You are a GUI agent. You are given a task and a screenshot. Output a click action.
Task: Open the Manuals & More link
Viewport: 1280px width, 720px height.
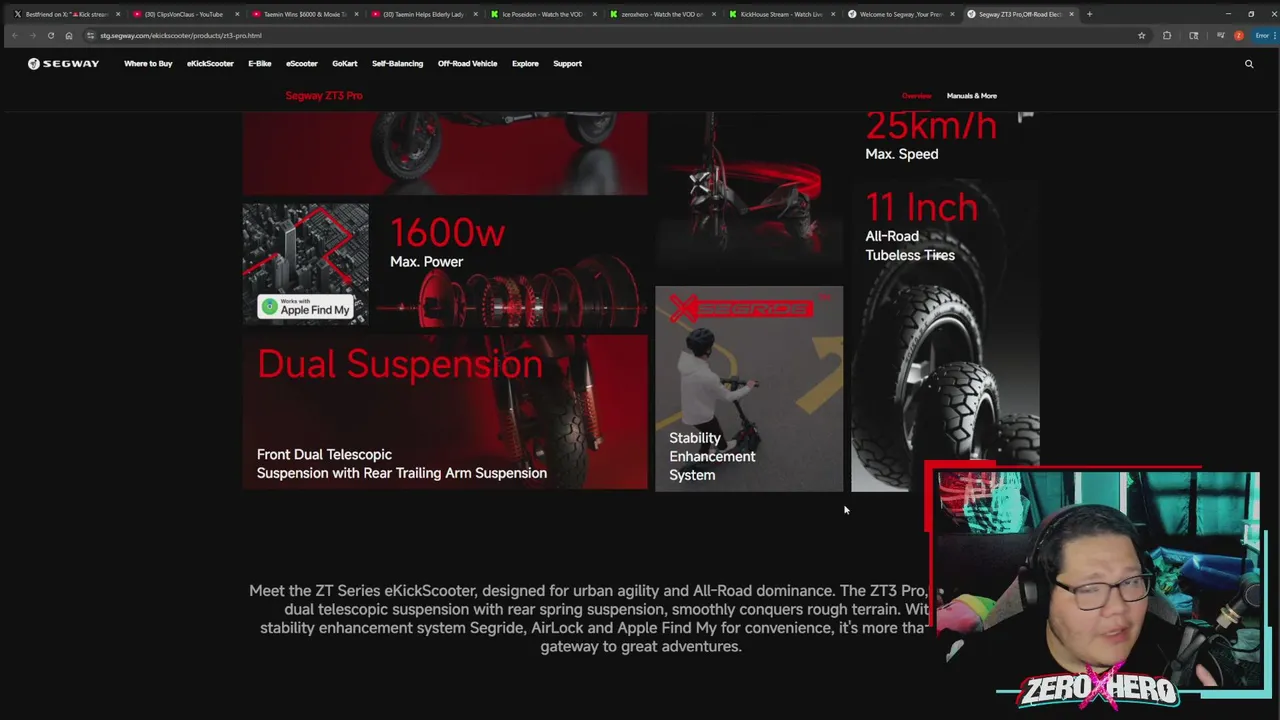click(x=972, y=96)
